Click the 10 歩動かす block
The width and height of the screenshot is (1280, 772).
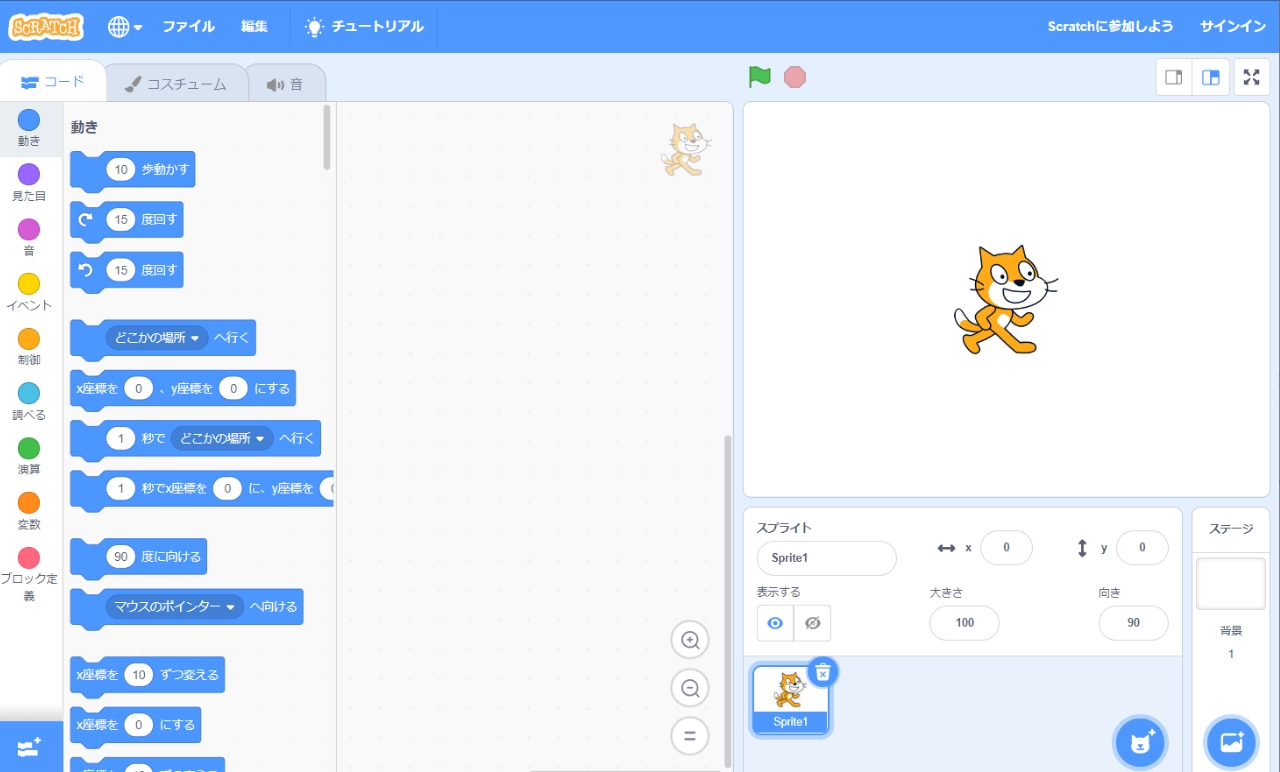133,171
